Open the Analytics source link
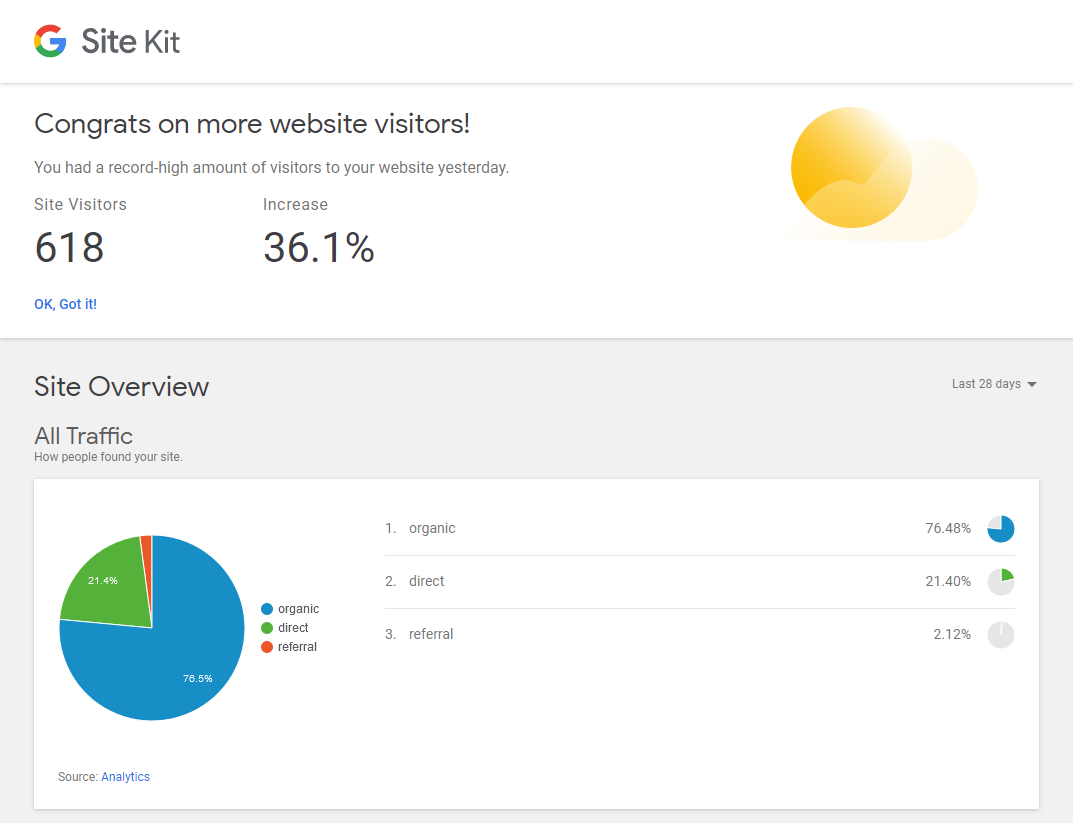Image resolution: width=1073 pixels, height=823 pixels. (125, 776)
